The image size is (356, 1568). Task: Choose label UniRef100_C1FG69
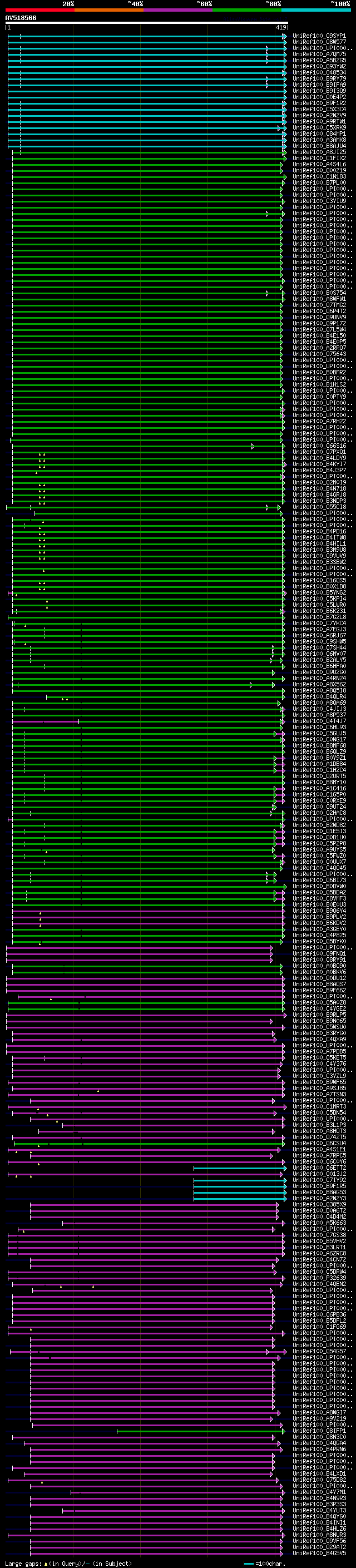pos(319,1327)
